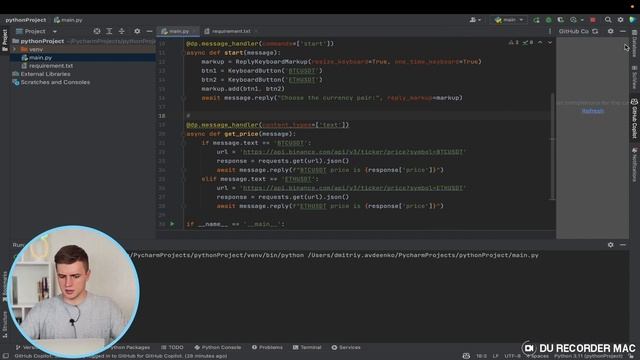
Task: Switch to the requirement.txt editor tab
Action: 231,31
